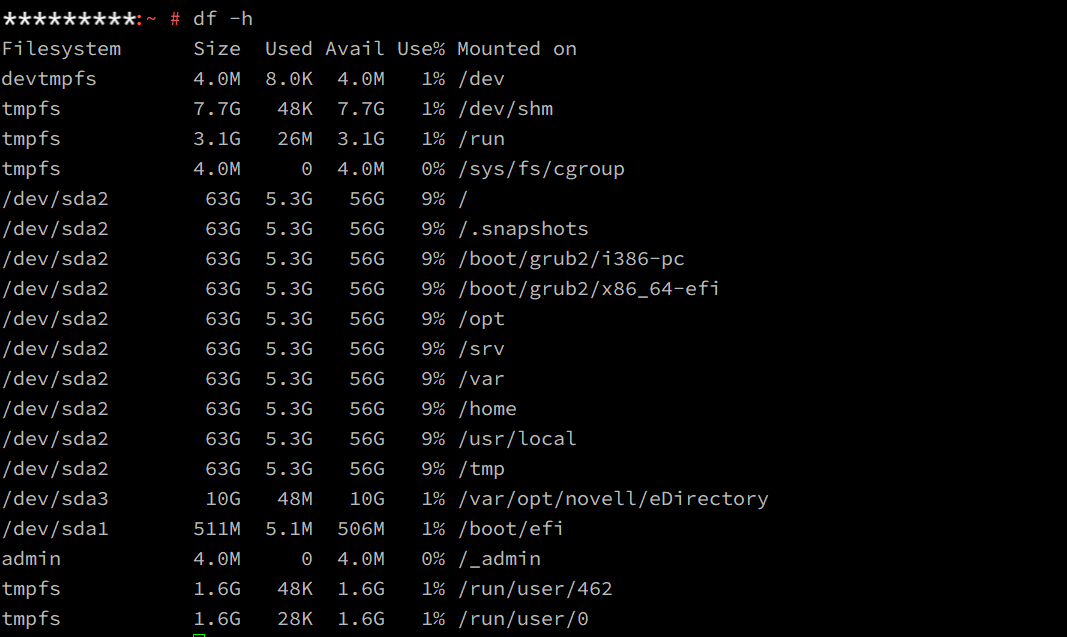Click the Avail column header

tap(355, 49)
